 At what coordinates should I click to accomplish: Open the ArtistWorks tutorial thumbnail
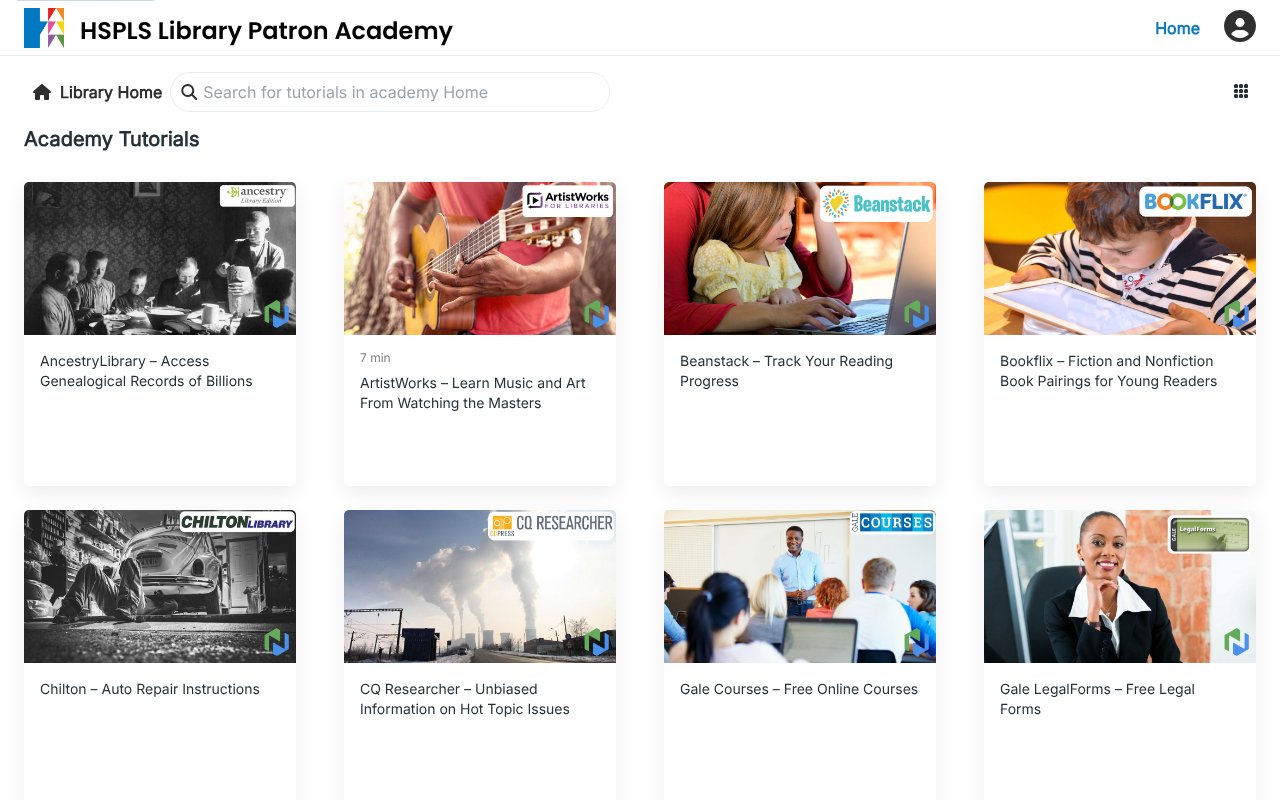(479, 257)
